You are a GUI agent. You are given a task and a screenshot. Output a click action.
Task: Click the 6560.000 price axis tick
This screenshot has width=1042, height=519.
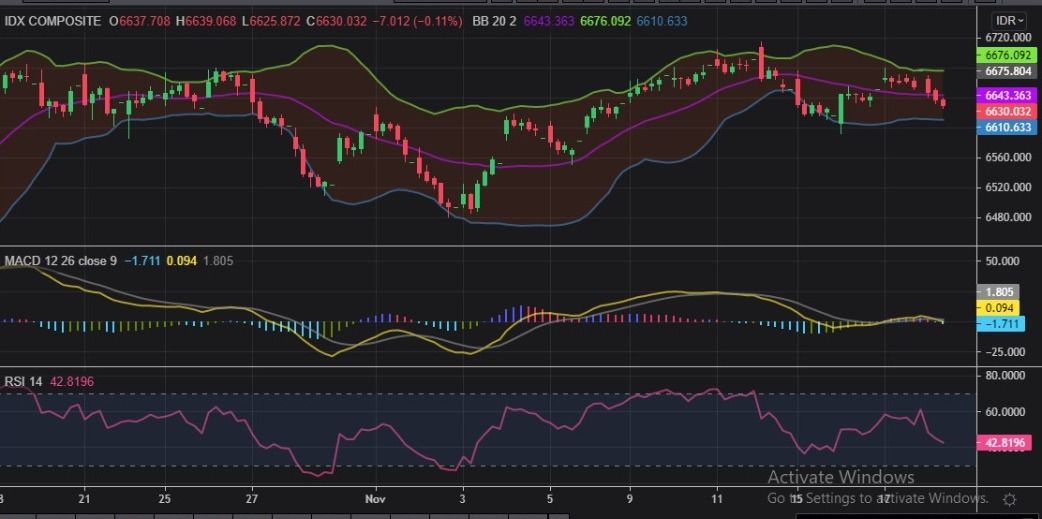[1008, 157]
